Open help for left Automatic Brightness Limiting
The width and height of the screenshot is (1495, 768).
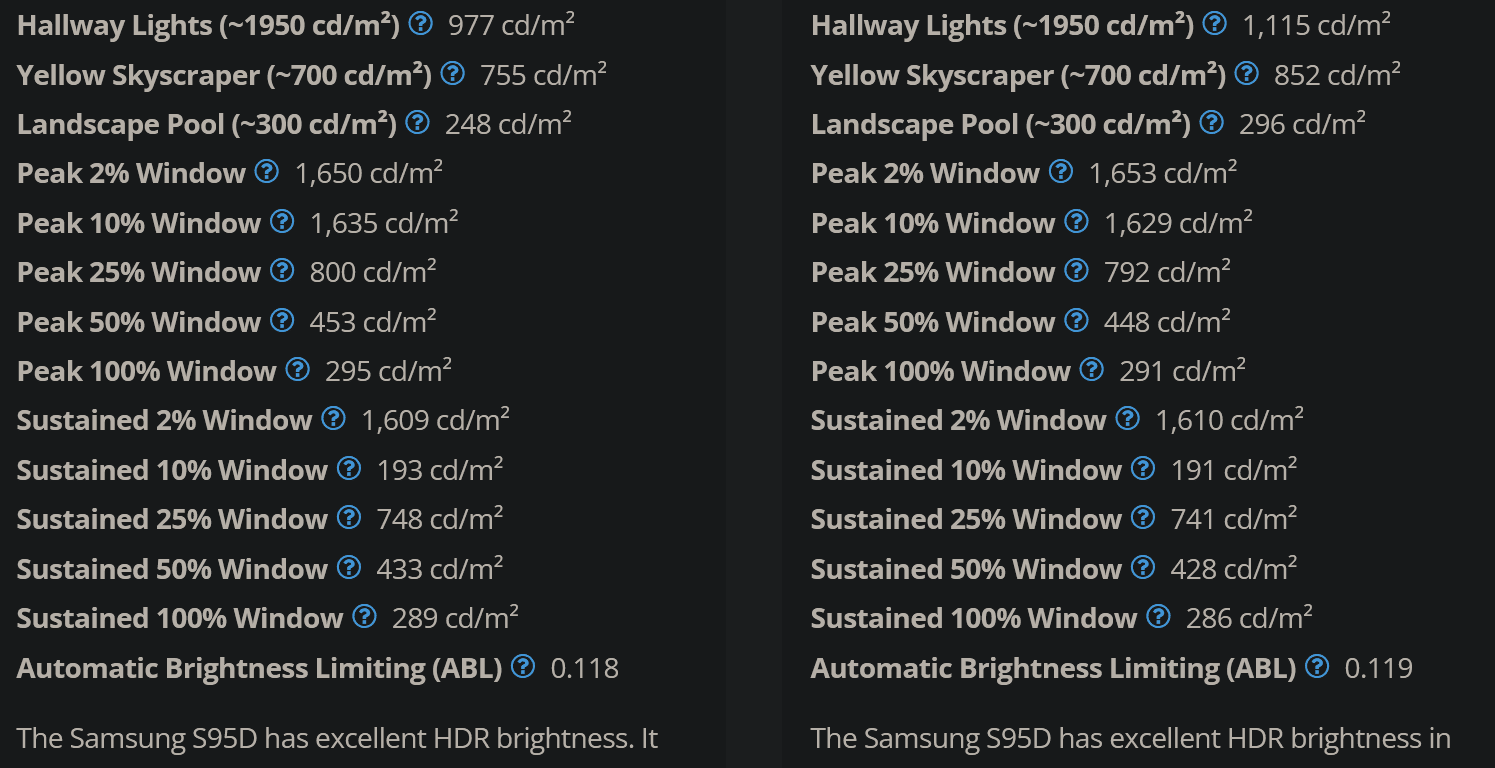point(523,666)
